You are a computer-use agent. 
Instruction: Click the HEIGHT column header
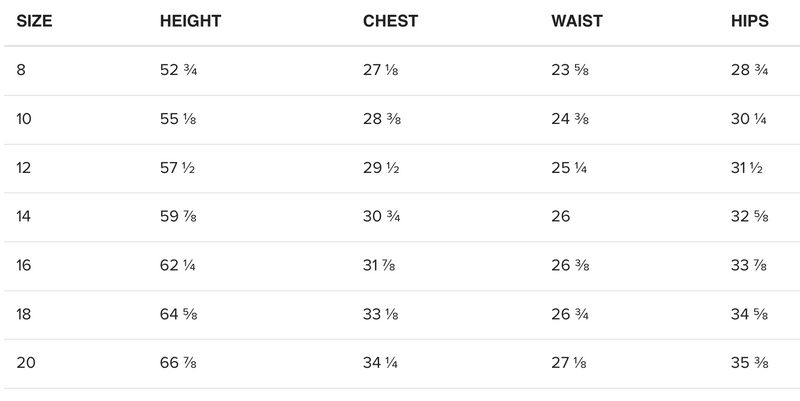pyautogui.click(x=190, y=21)
